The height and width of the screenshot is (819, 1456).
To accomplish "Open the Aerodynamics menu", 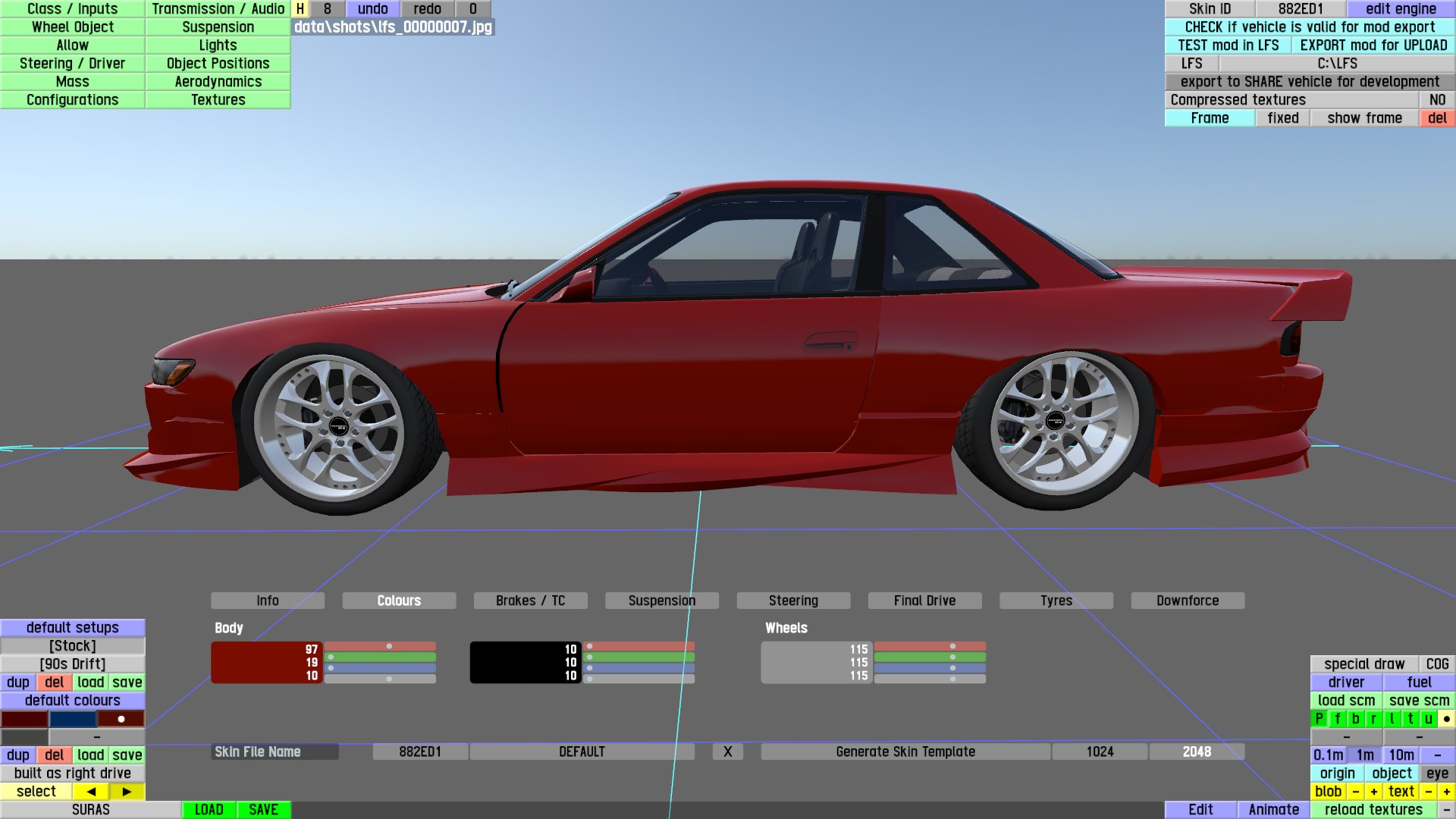I will click(218, 81).
